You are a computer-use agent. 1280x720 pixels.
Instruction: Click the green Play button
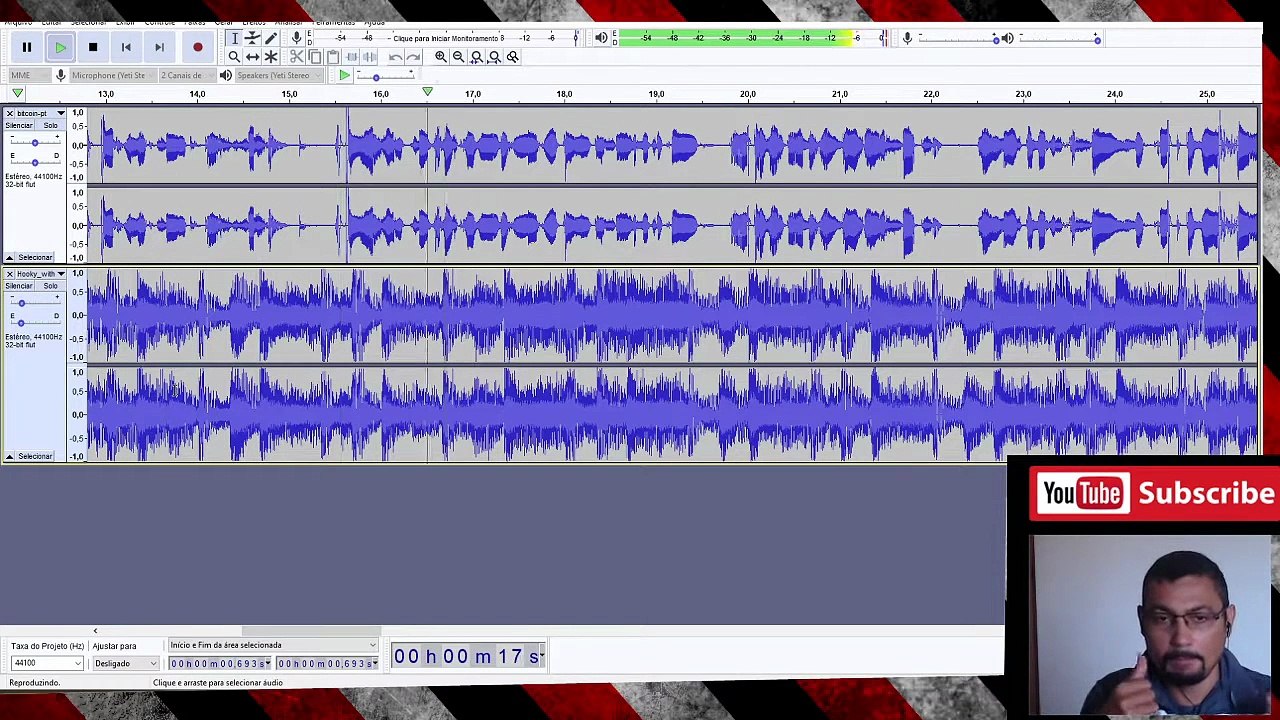[x=60, y=47]
